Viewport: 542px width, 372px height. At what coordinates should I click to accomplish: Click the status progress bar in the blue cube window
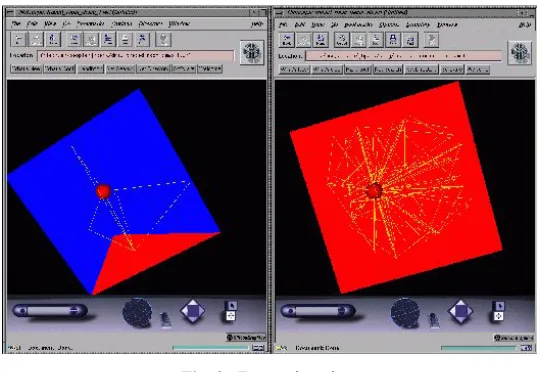point(211,347)
